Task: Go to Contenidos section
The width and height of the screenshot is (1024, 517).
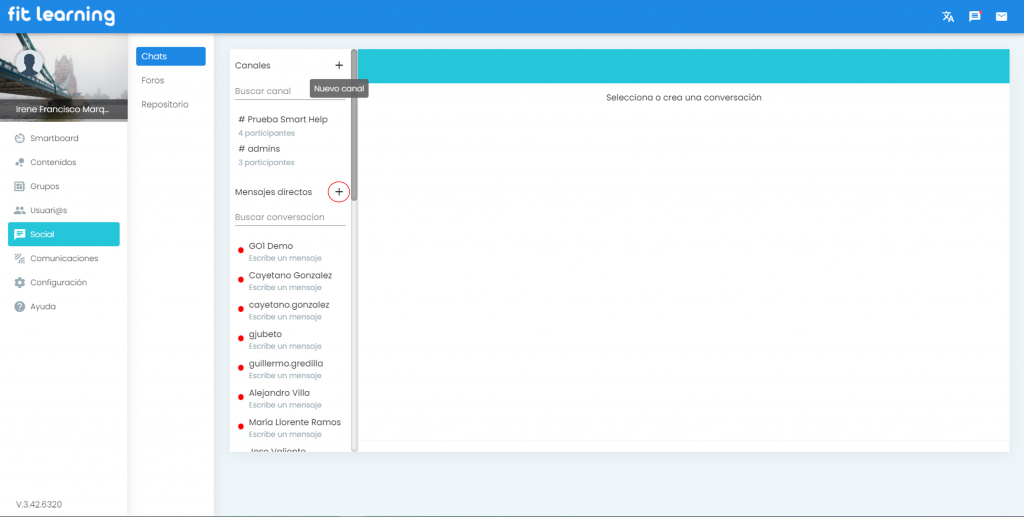Action: [x=53, y=162]
